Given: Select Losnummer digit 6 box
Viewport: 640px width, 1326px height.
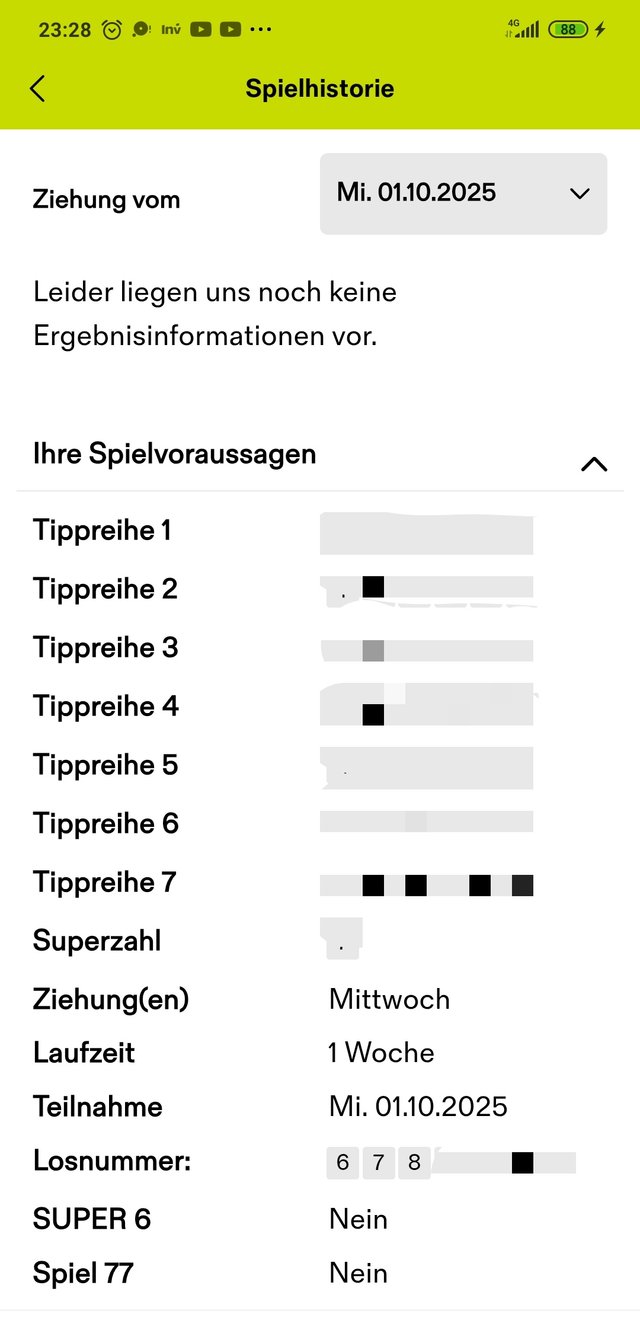Looking at the screenshot, I should coord(342,1162).
